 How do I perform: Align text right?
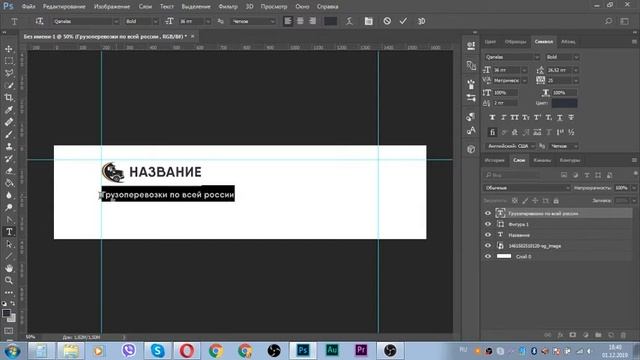pos(312,21)
